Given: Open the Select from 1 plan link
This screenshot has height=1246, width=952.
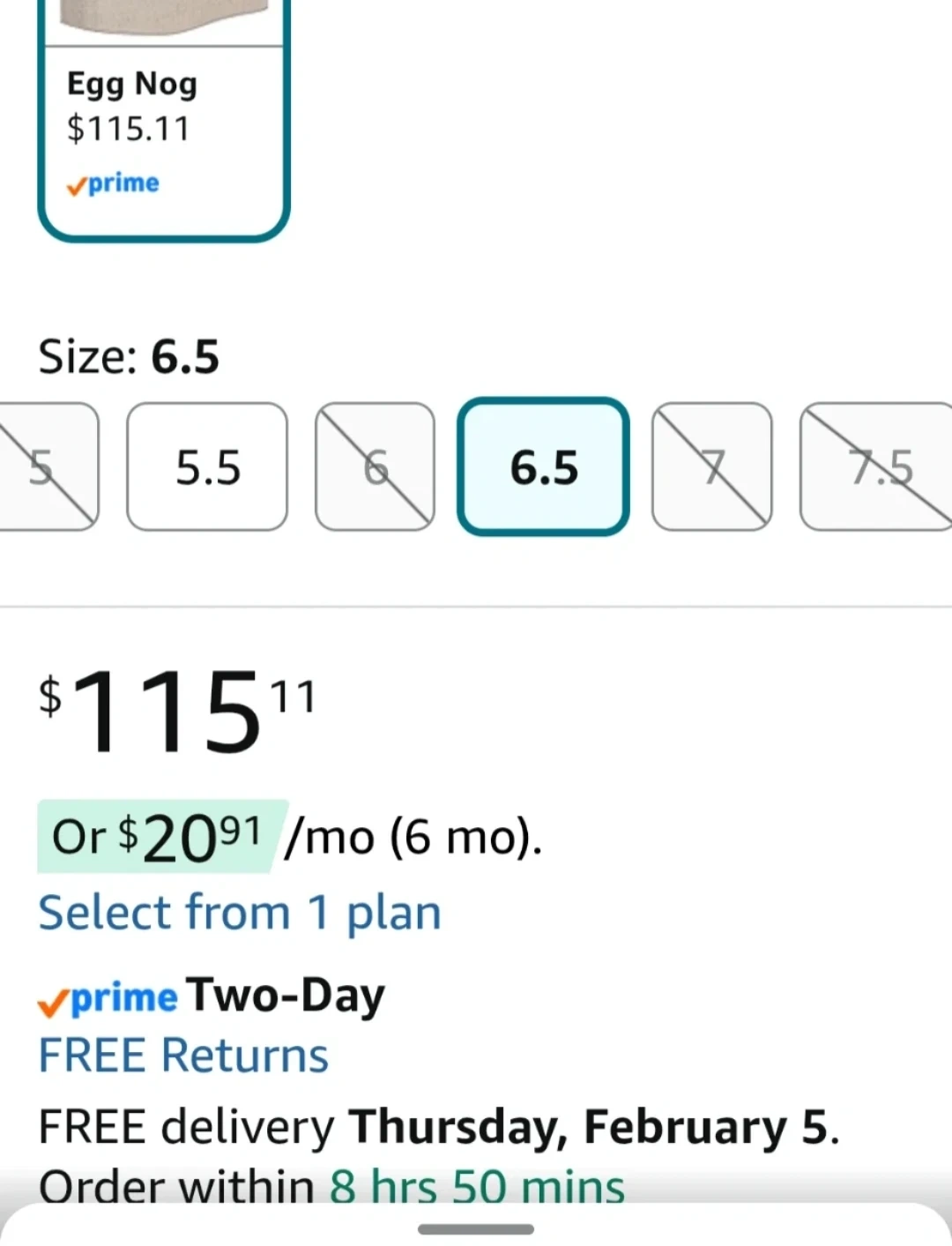Looking at the screenshot, I should tap(240, 913).
